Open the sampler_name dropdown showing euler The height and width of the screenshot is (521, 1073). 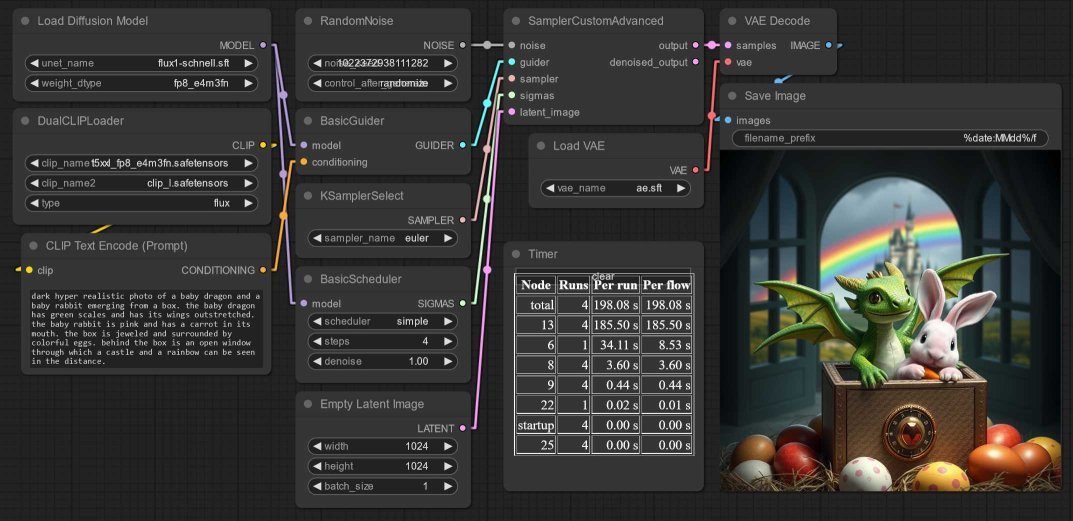coord(384,238)
